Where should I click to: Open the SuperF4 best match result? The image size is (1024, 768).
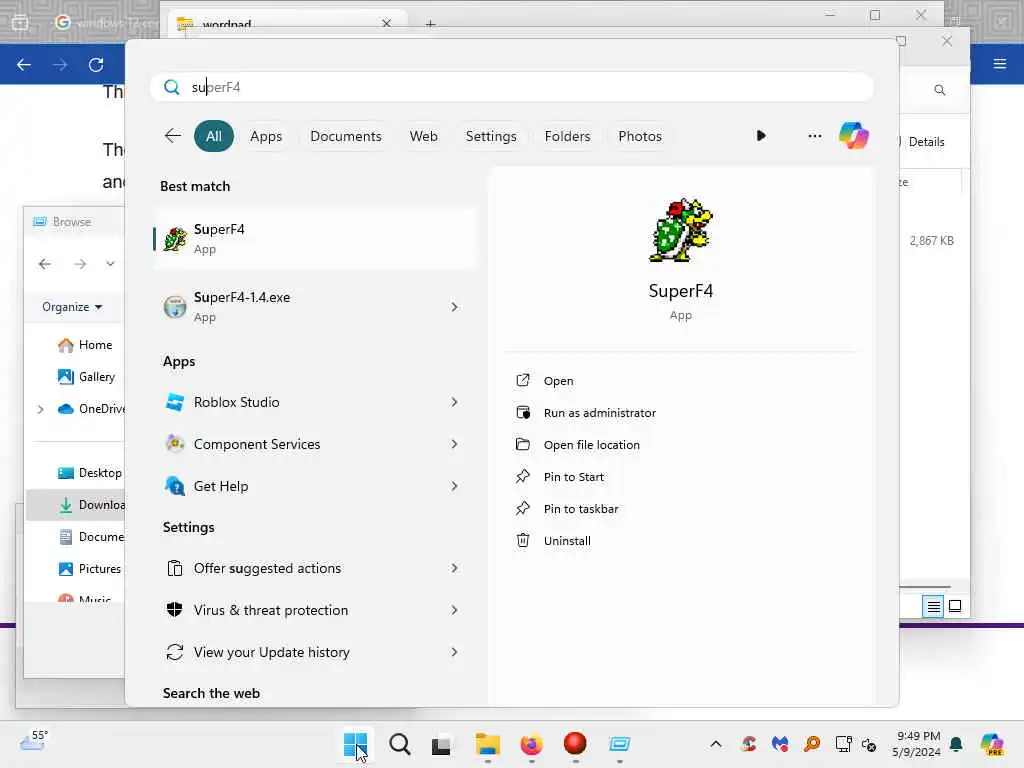315,238
